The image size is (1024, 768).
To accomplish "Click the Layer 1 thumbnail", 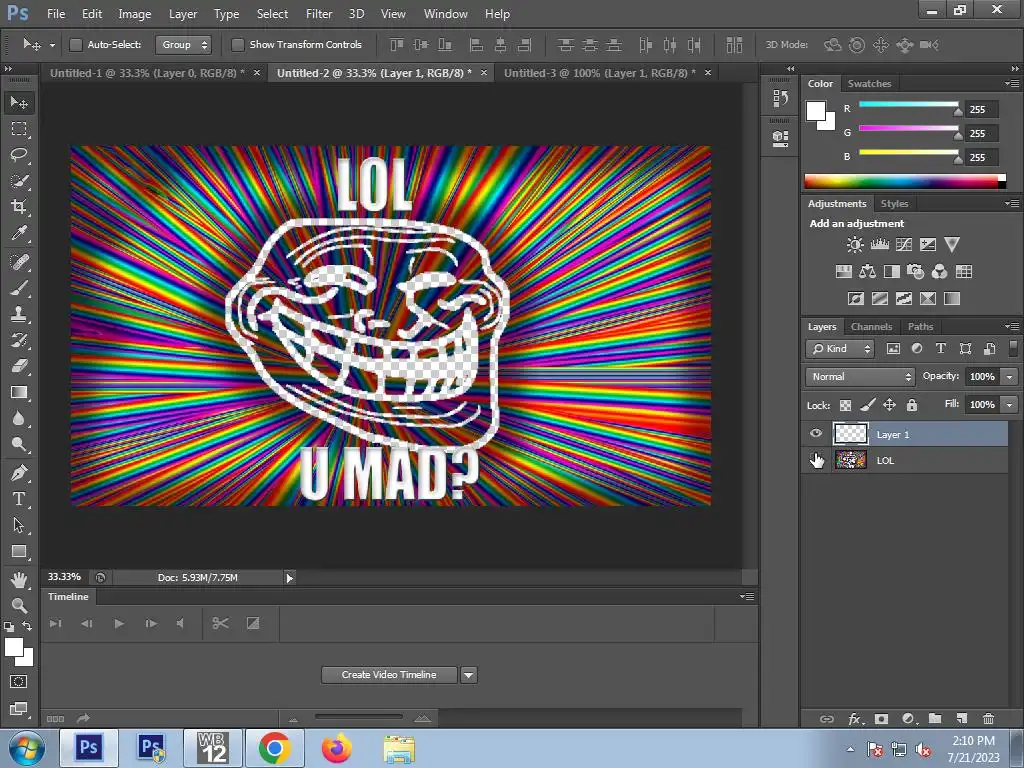I will pos(850,434).
